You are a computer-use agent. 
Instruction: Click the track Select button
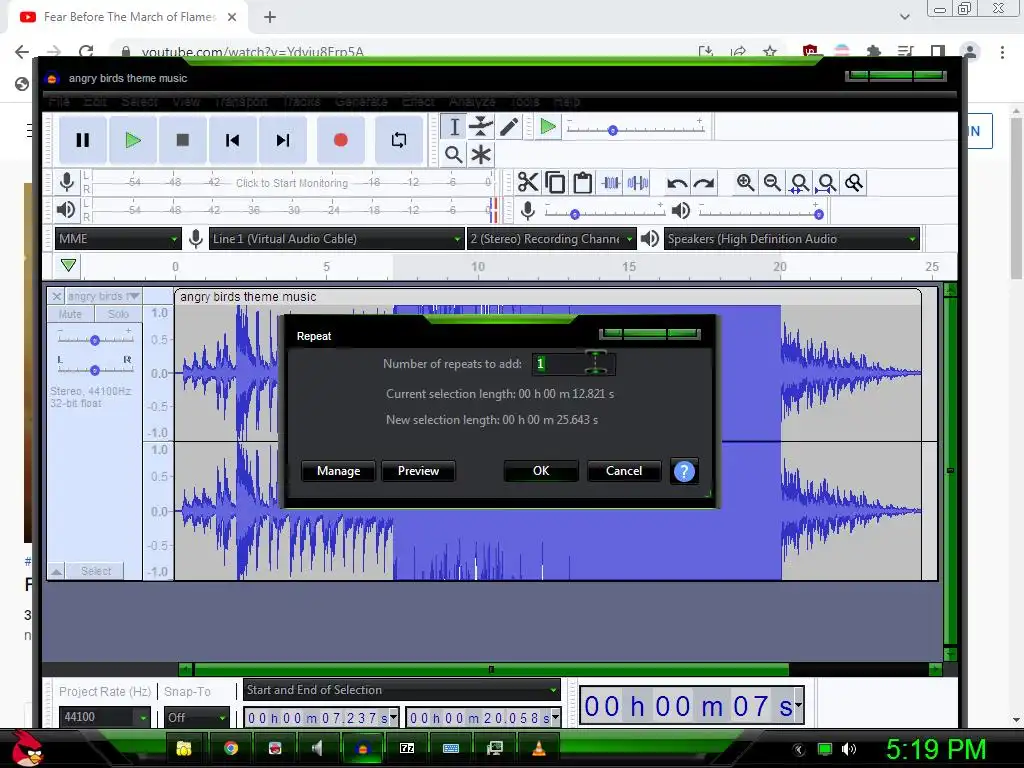[x=96, y=571]
